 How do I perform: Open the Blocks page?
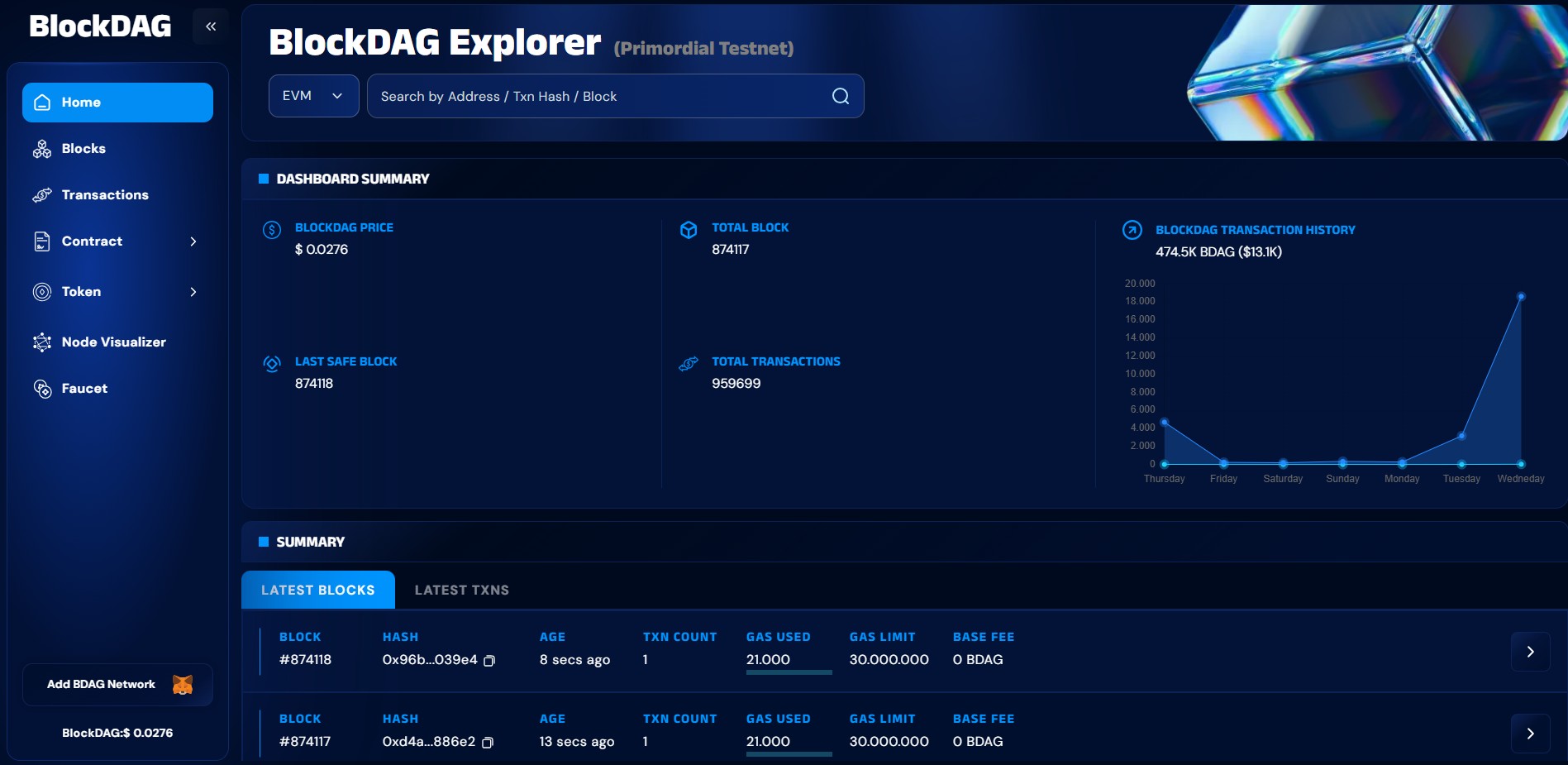point(83,149)
